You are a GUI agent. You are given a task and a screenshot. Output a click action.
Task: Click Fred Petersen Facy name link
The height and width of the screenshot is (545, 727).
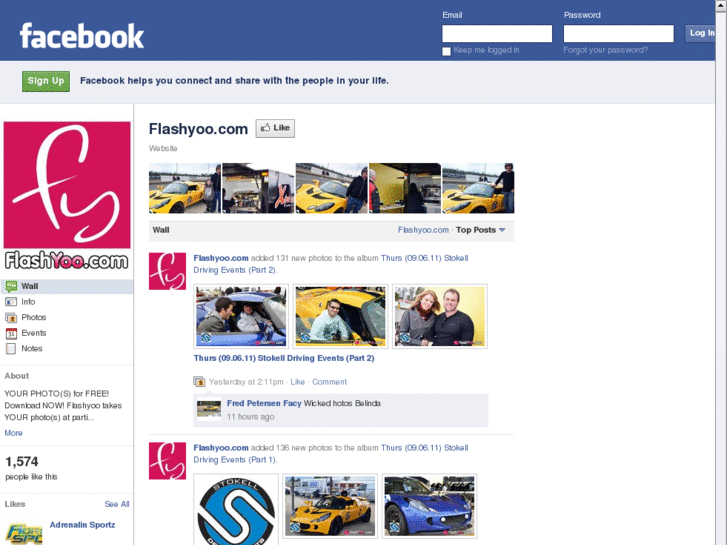tap(264, 403)
